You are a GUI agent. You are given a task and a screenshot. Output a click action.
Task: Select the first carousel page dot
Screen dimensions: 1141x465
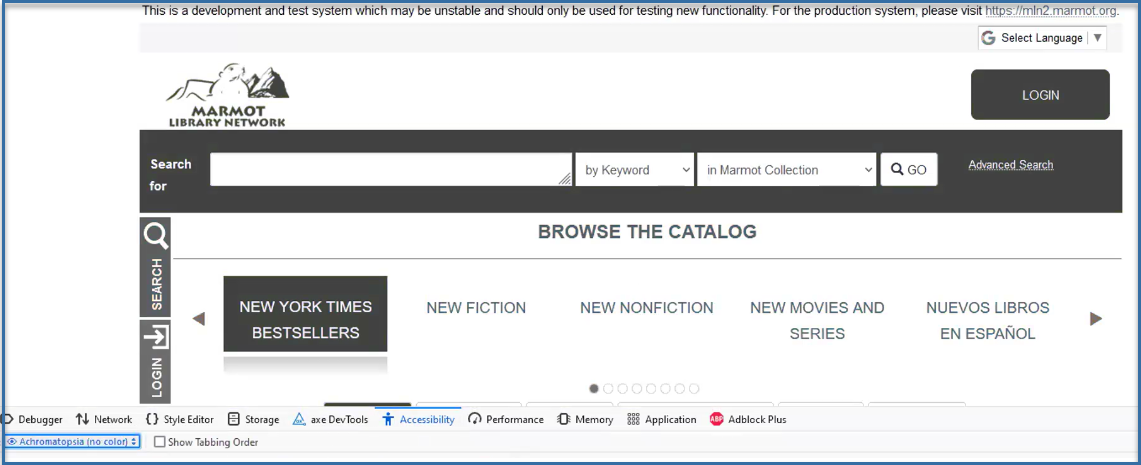point(594,389)
